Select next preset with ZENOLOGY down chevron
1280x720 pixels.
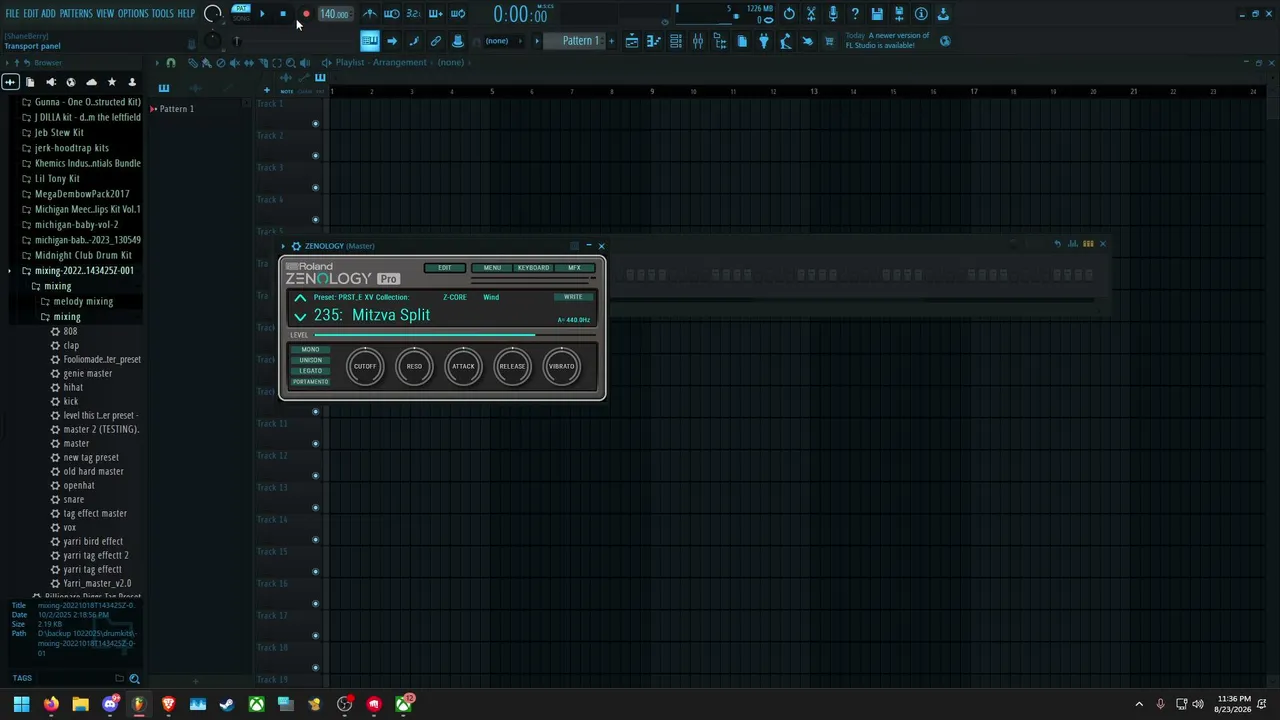click(x=300, y=316)
